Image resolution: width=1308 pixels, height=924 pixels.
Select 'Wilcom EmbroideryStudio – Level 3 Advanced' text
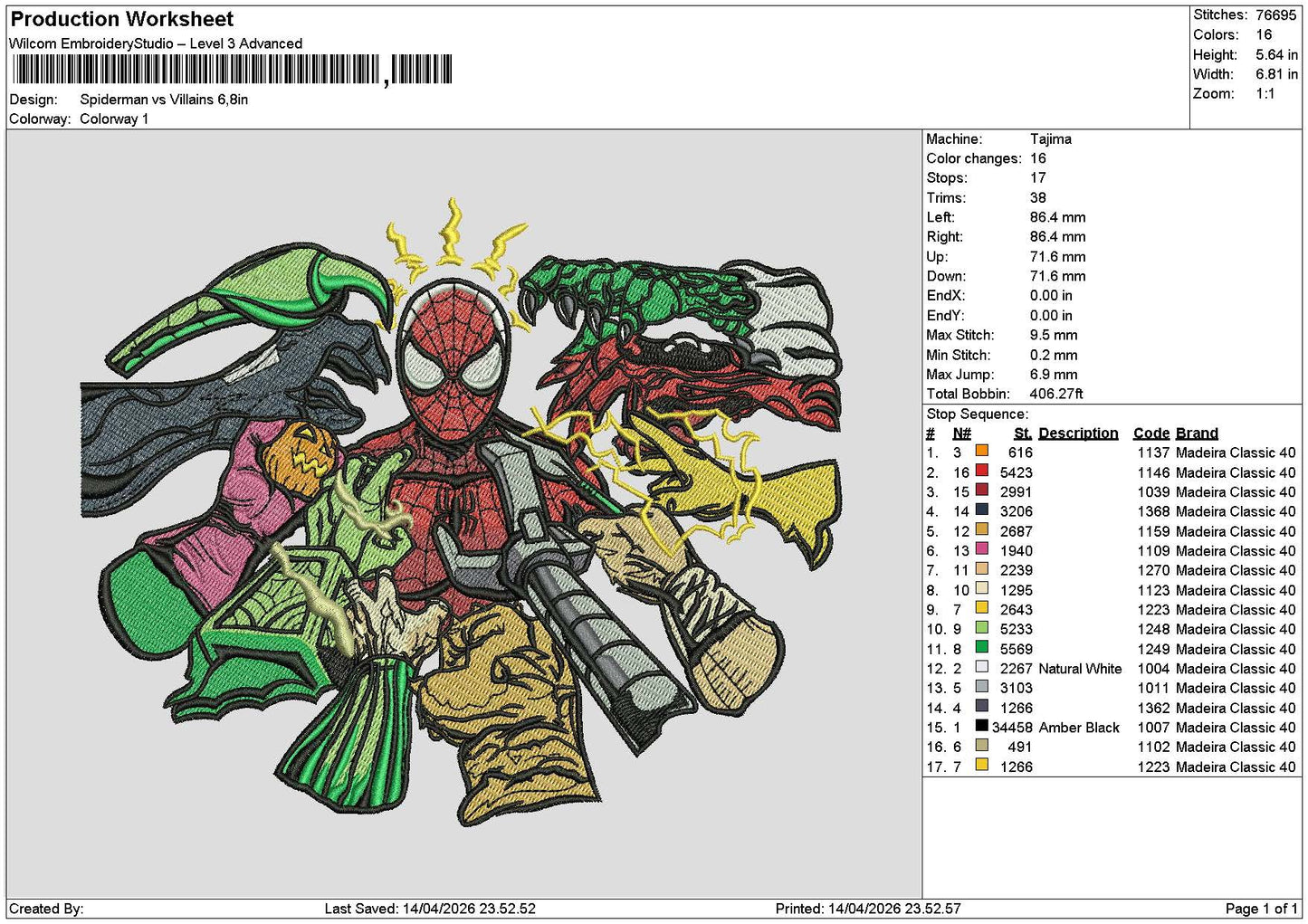[x=156, y=43]
